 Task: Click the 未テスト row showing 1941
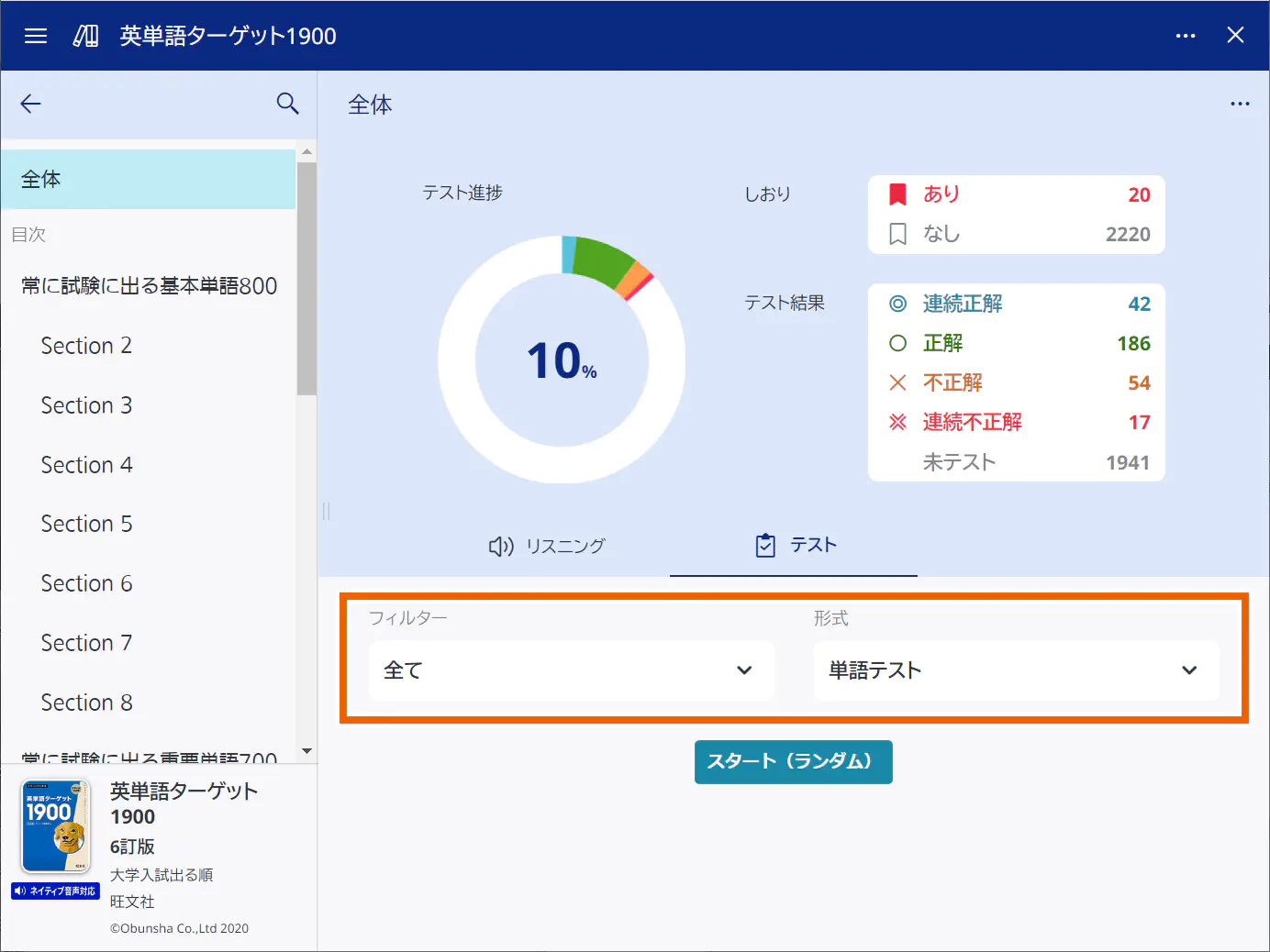tap(1017, 462)
